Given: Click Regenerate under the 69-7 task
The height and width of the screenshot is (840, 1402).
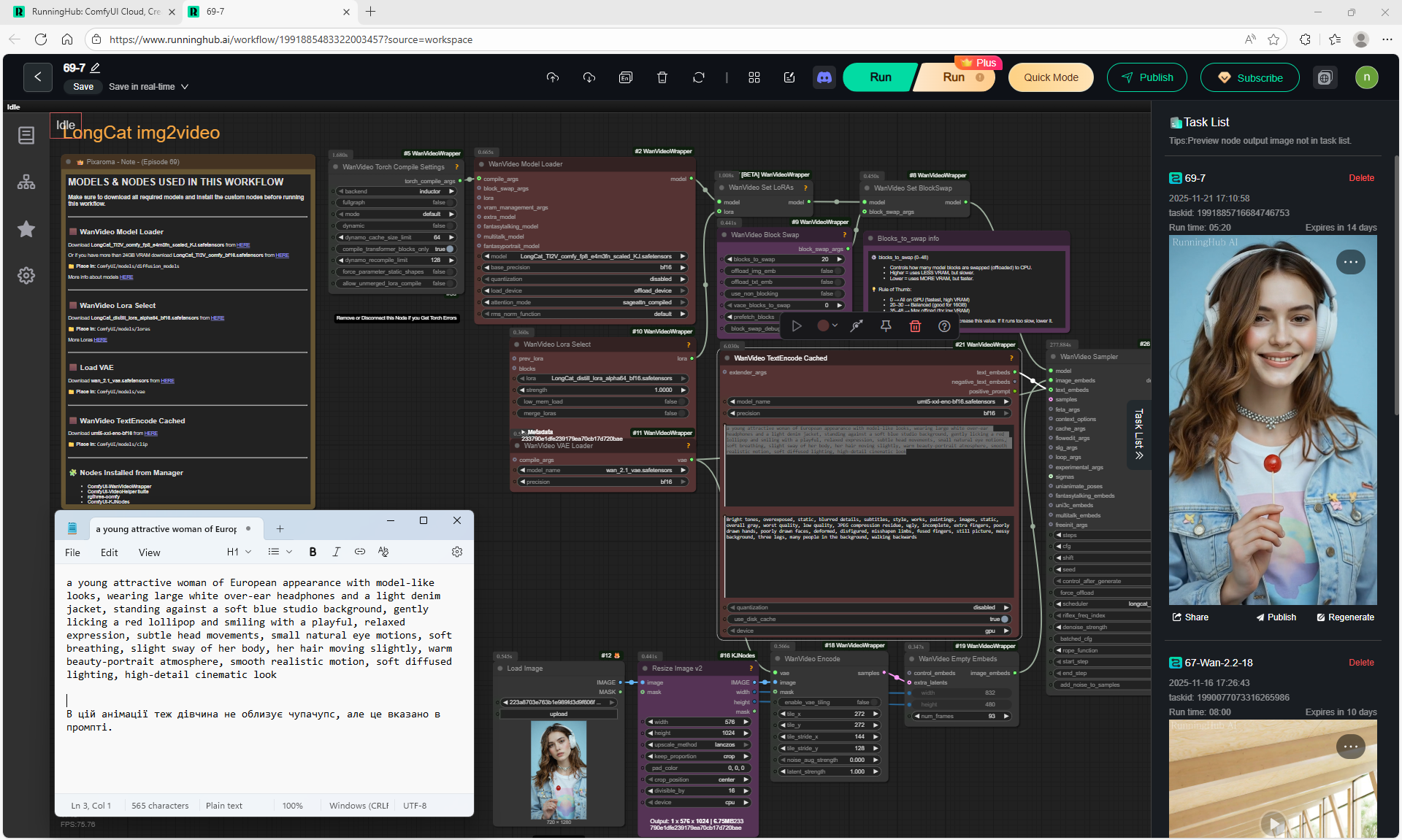Looking at the screenshot, I should (1345, 617).
